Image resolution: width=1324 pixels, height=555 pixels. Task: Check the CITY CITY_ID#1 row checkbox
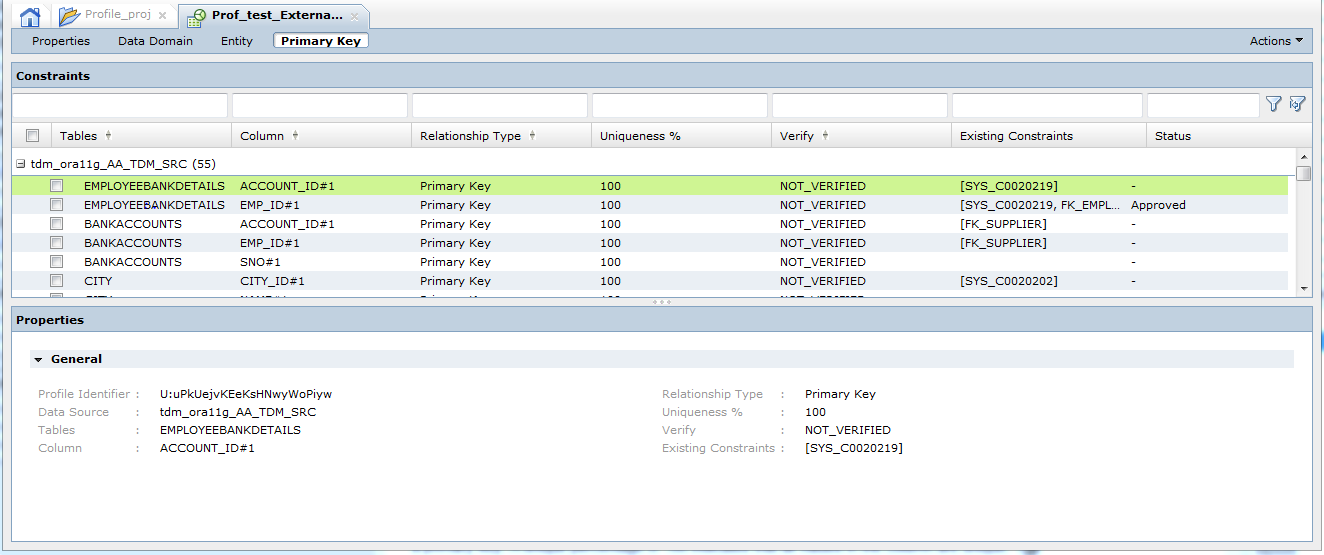(57, 281)
